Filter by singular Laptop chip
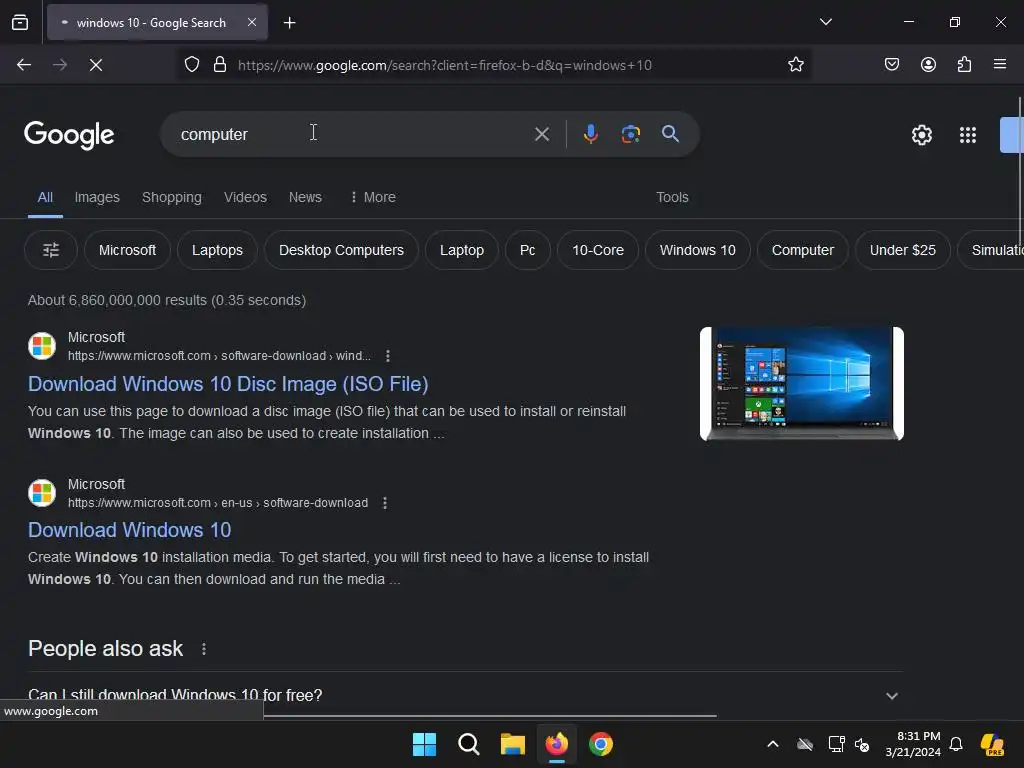The height and width of the screenshot is (768, 1024). pyautogui.click(x=462, y=250)
